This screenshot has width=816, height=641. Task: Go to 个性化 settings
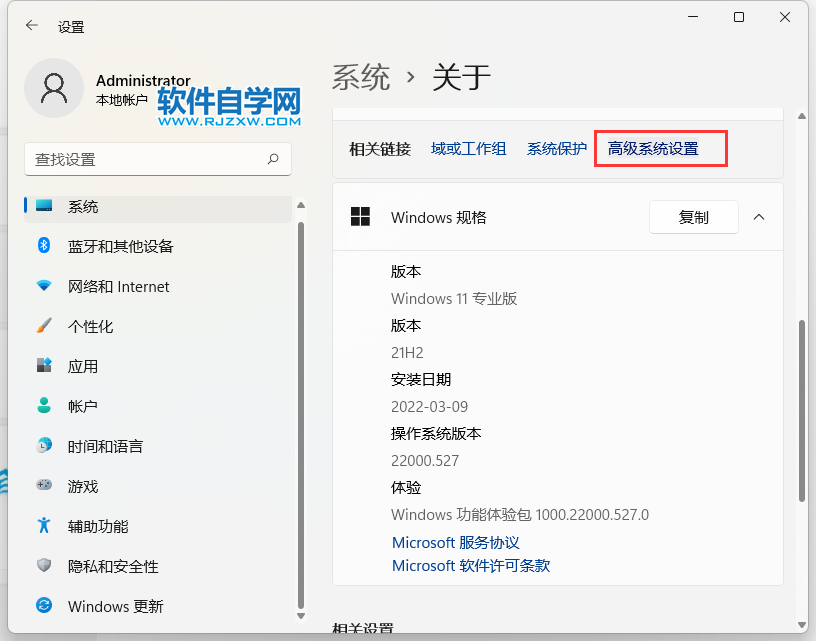click(158, 327)
